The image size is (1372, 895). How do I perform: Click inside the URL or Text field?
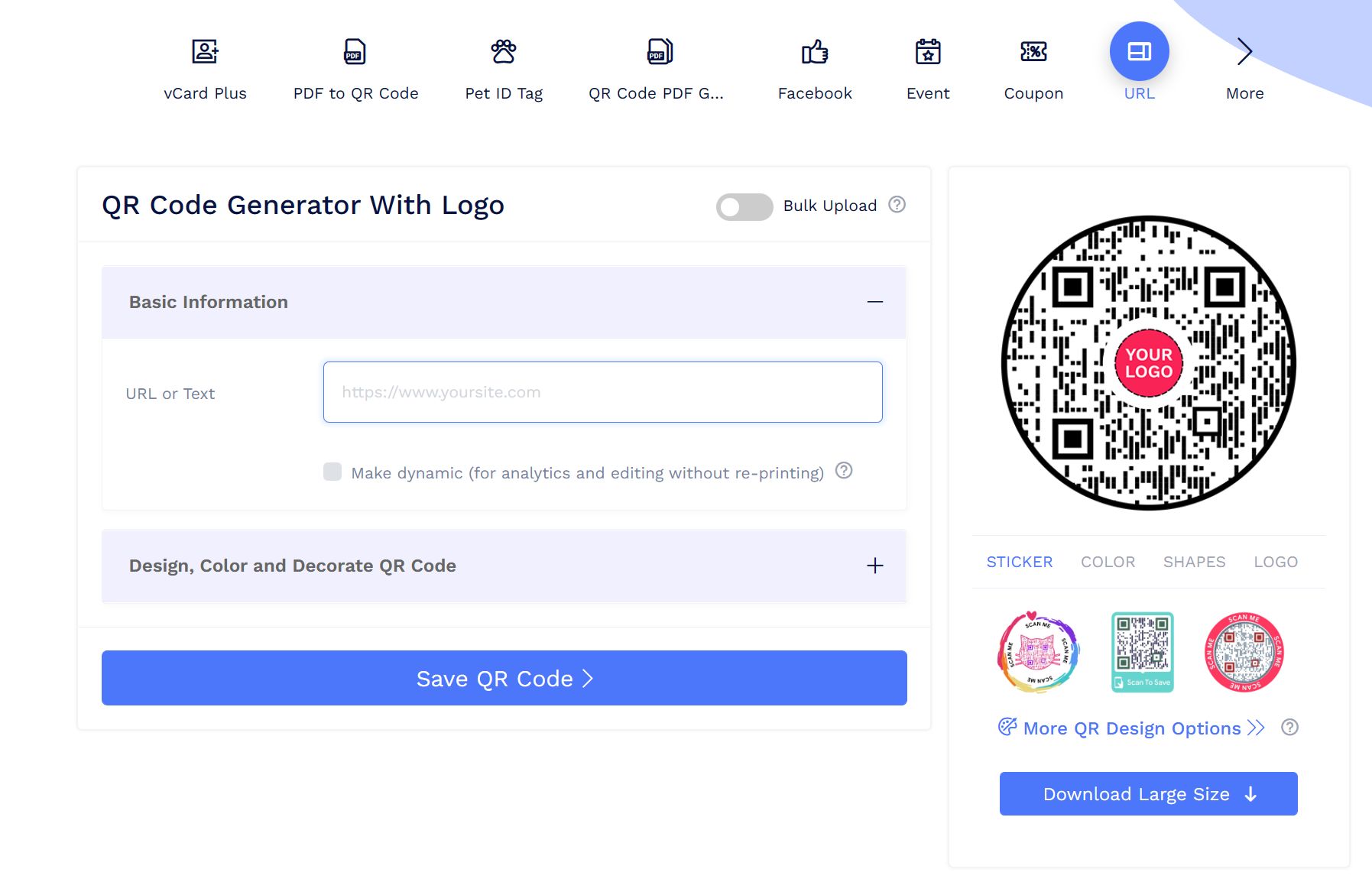tap(602, 391)
